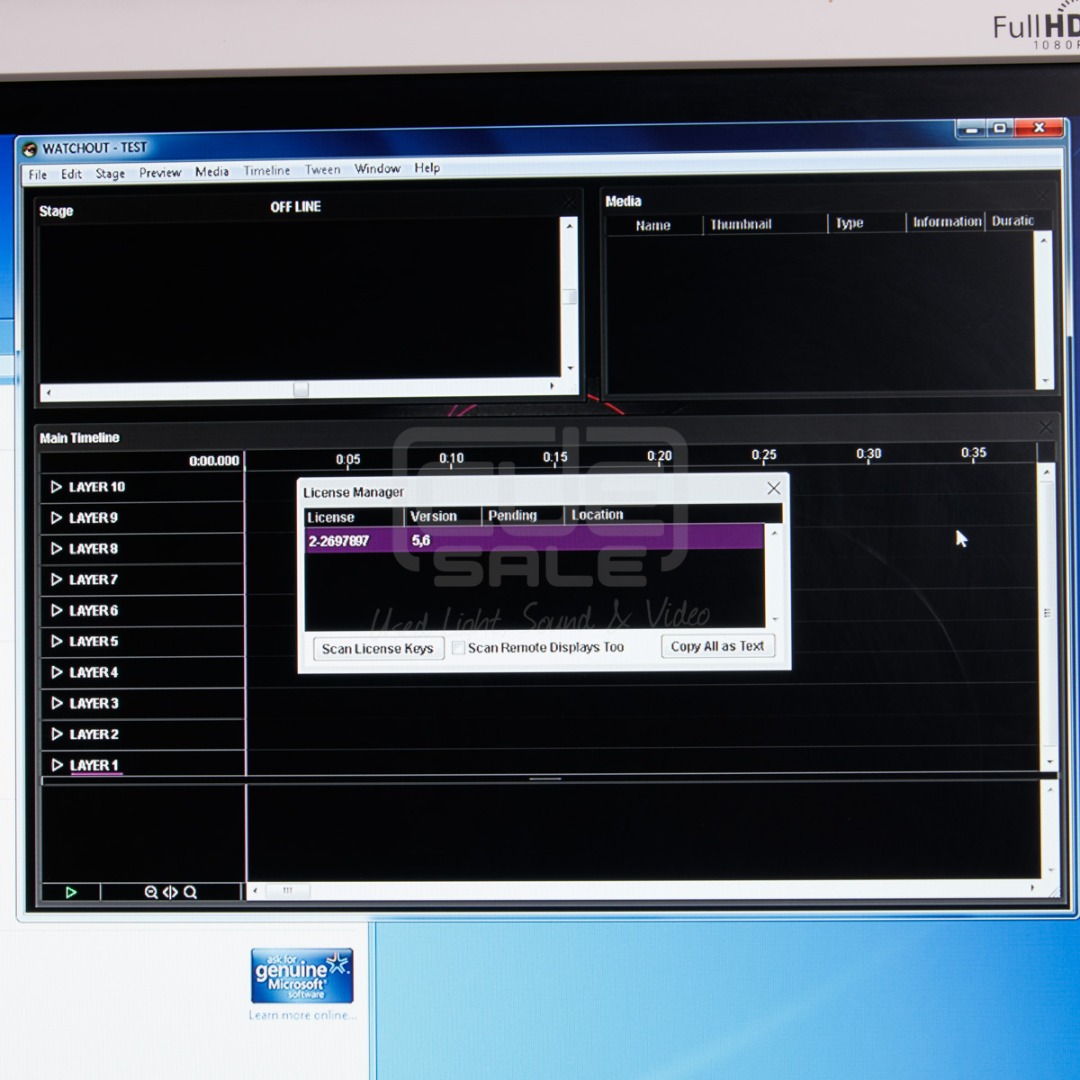Expand LAYER 10 in the timeline
This screenshot has height=1080, width=1080.
tap(56, 487)
